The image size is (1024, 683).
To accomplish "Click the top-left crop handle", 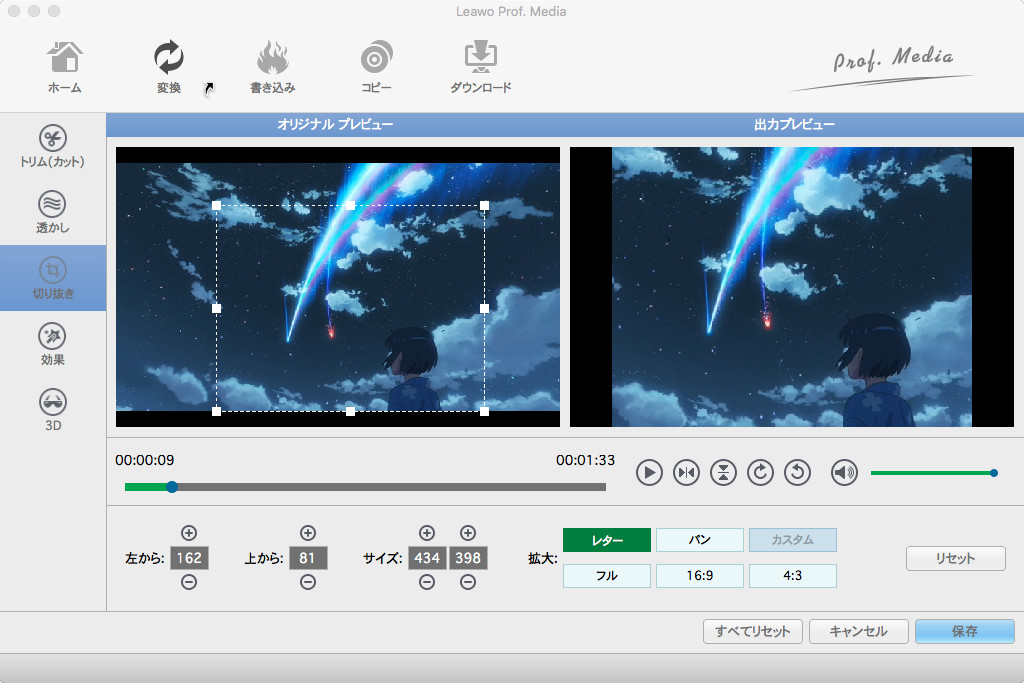I will 217,205.
